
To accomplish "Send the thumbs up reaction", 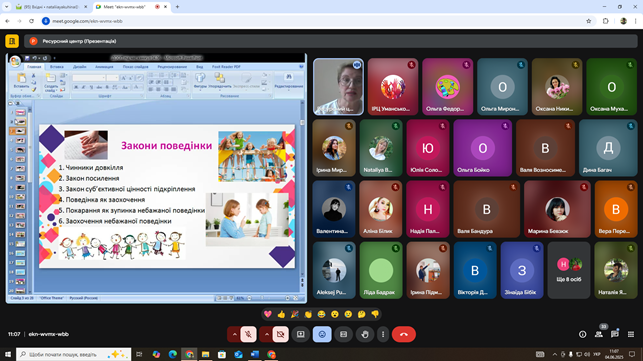I will [281, 314].
